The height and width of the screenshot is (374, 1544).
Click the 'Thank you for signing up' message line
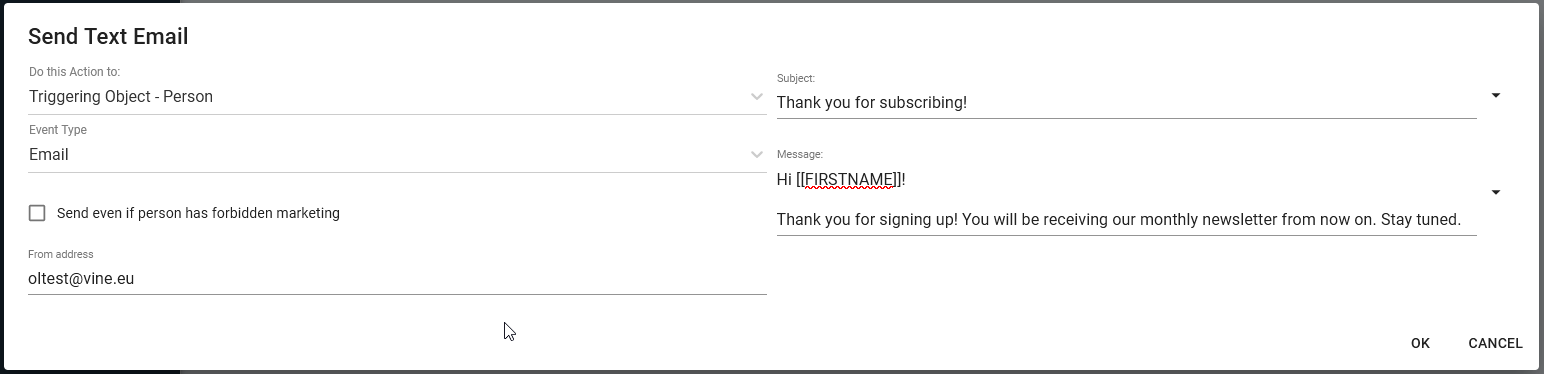pyautogui.click(x=1119, y=220)
